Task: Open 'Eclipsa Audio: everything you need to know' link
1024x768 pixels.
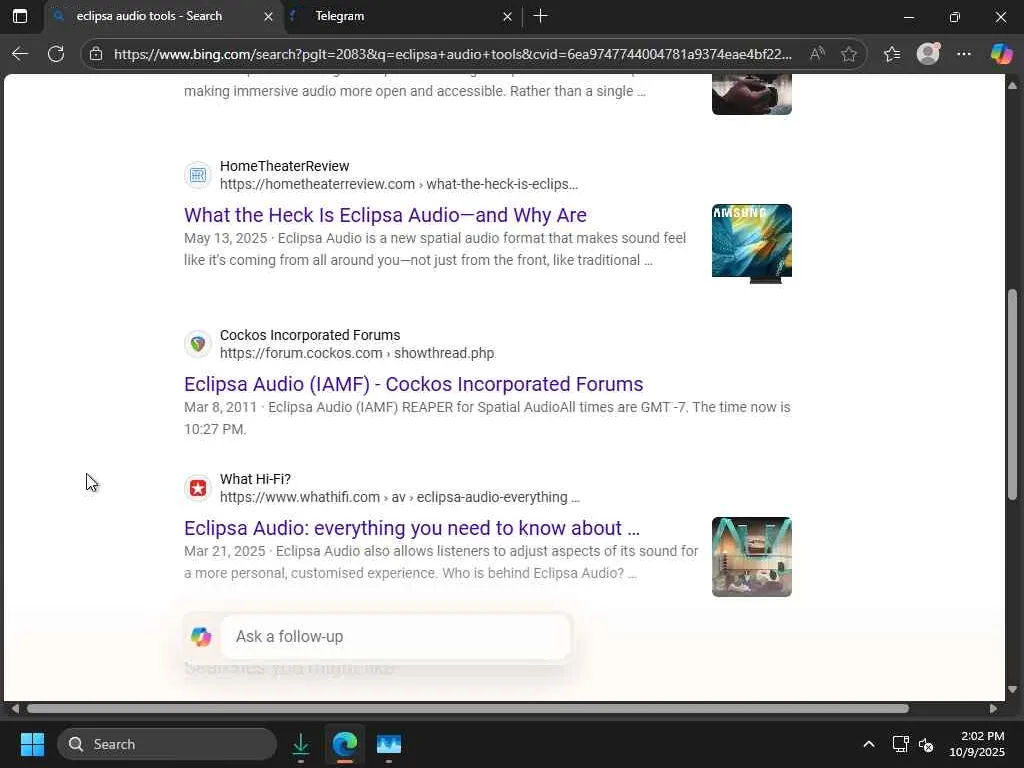Action: 412,528
